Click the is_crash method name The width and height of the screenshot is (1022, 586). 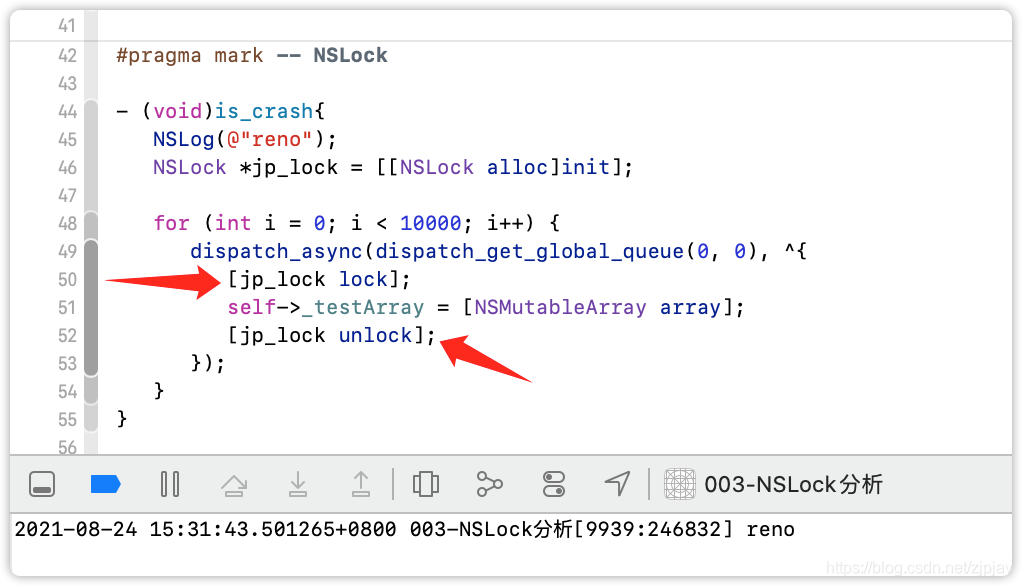coord(264,111)
